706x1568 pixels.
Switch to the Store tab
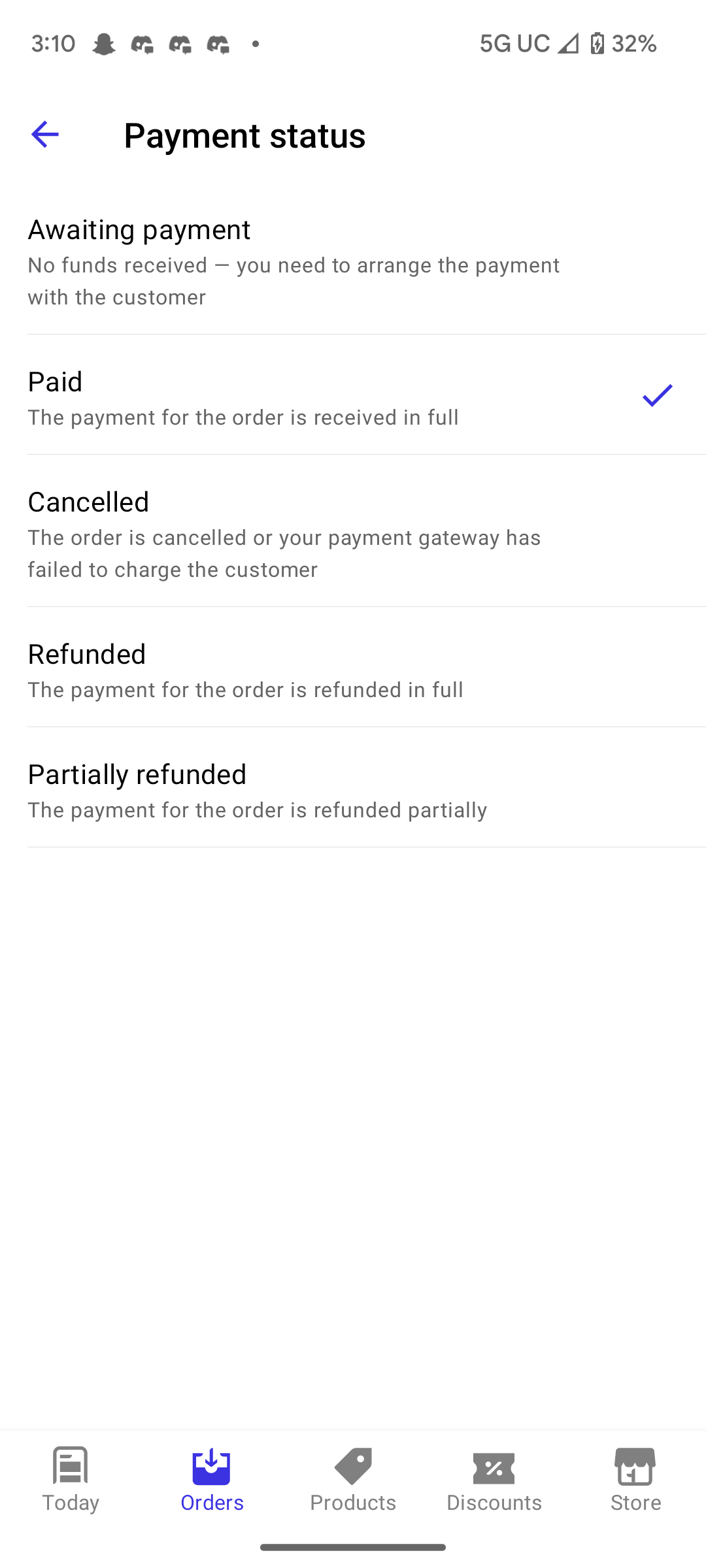pyautogui.click(x=635, y=1490)
